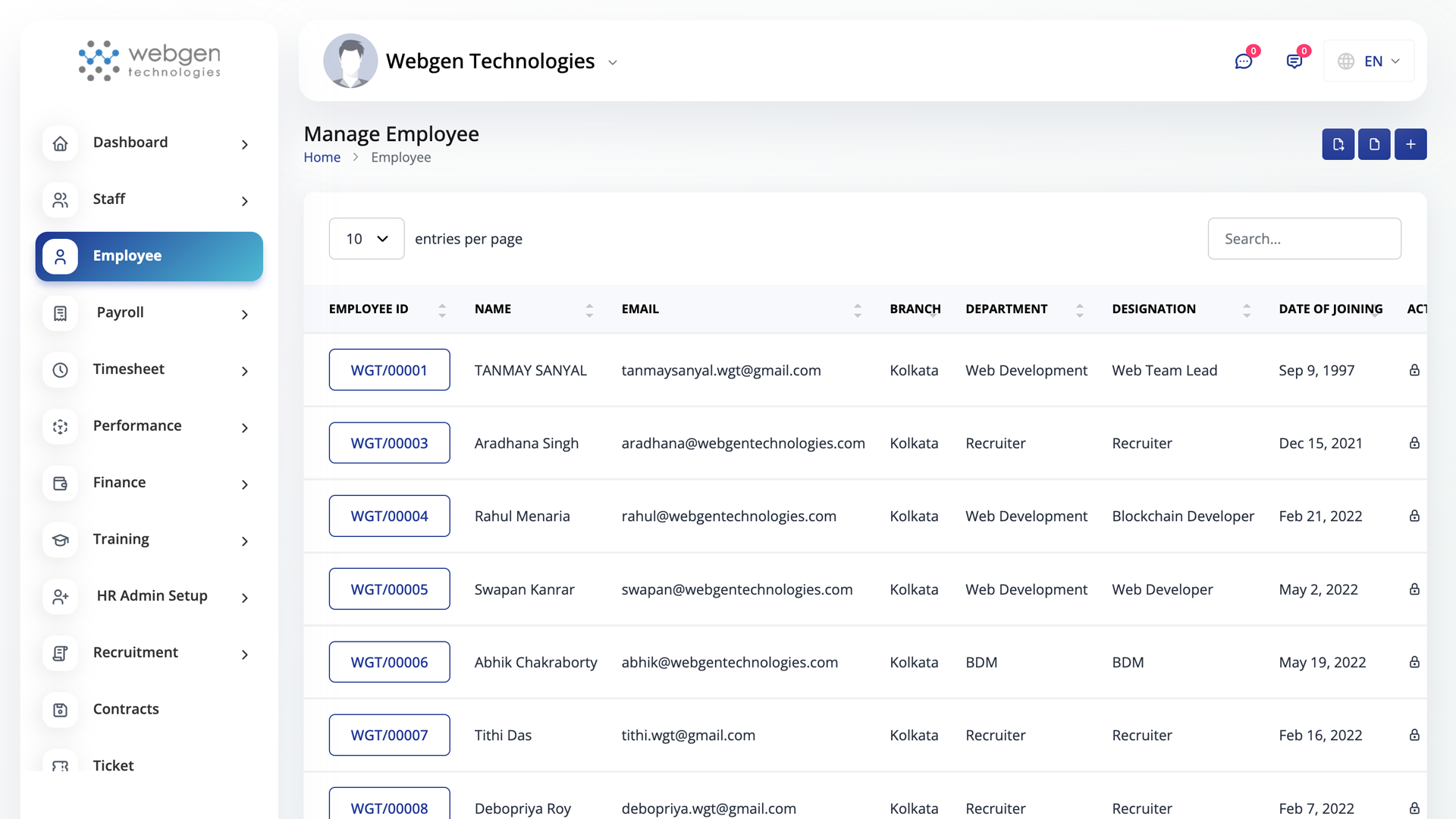
Task: Click lock icon for TANMAY SANYAL row
Action: tap(1414, 370)
